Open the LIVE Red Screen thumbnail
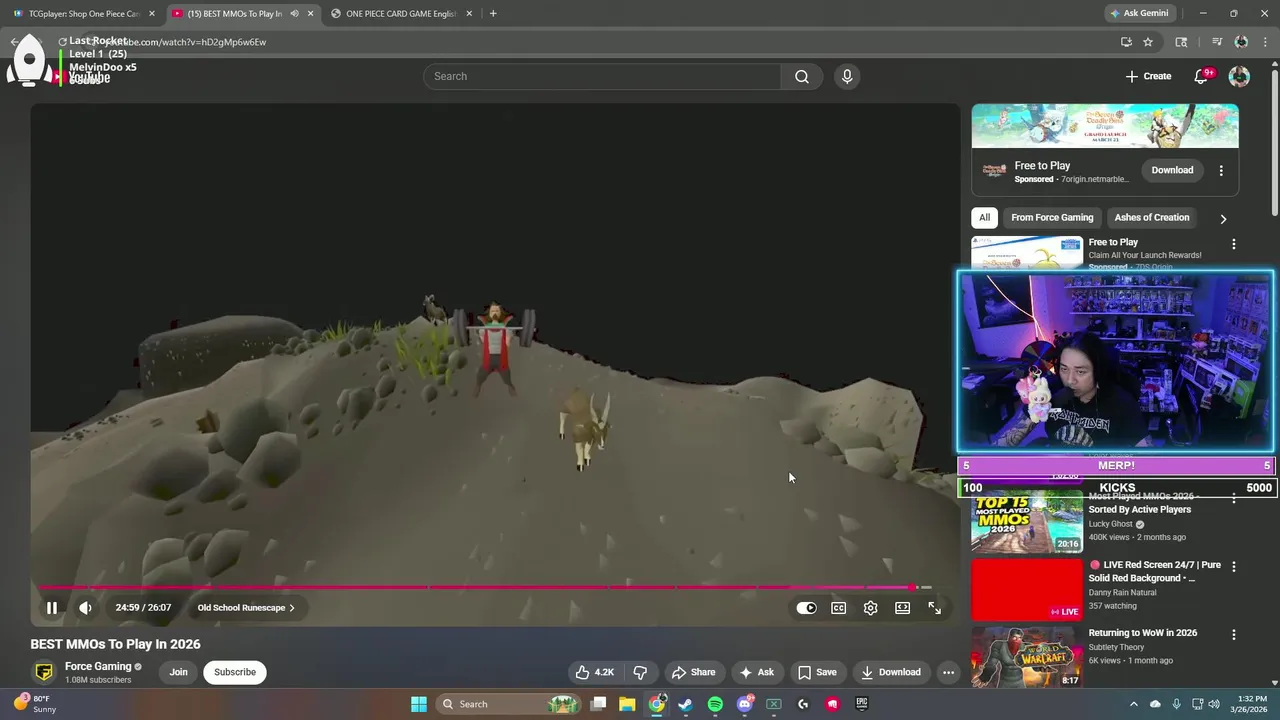 click(1027, 590)
